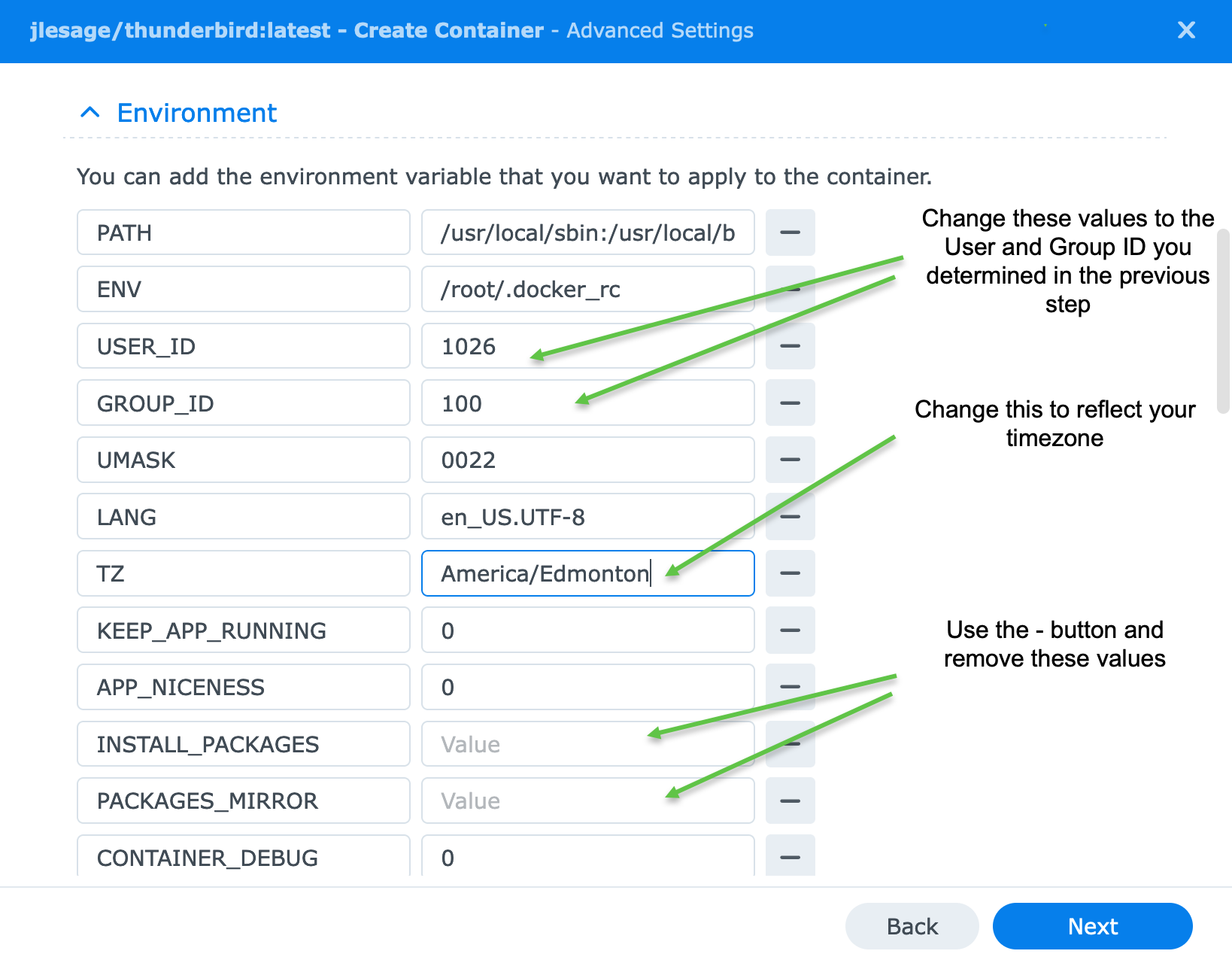
Task: Click the TZ variable name field
Action: [x=244, y=573]
